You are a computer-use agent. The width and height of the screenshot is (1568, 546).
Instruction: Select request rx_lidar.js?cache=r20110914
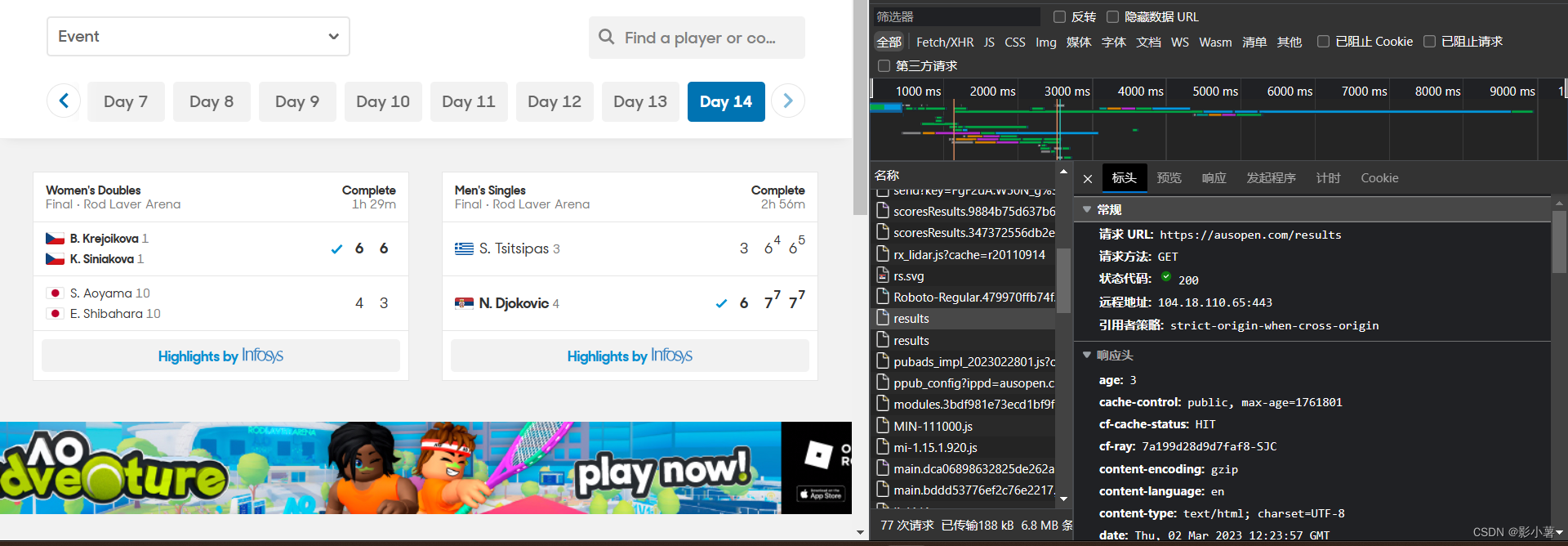(x=964, y=254)
